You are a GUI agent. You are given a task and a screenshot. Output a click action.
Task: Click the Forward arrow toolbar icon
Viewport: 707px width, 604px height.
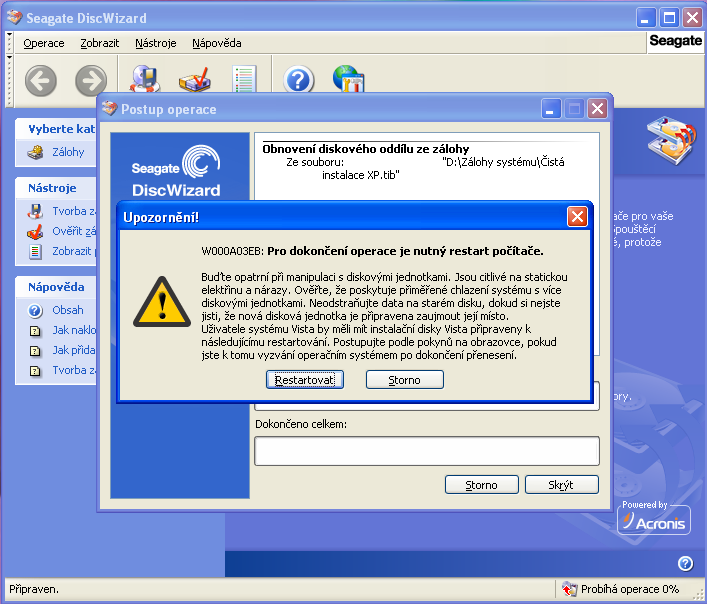tap(91, 81)
